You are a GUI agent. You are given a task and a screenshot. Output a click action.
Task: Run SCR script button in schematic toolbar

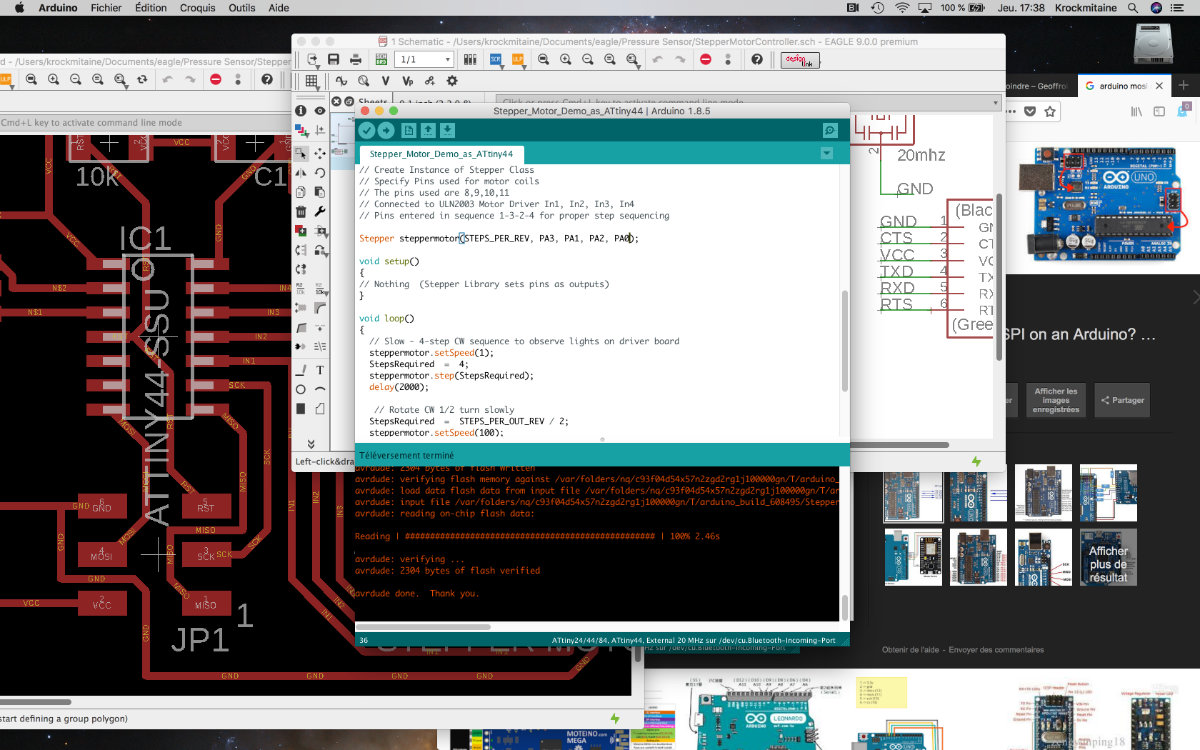(496, 60)
